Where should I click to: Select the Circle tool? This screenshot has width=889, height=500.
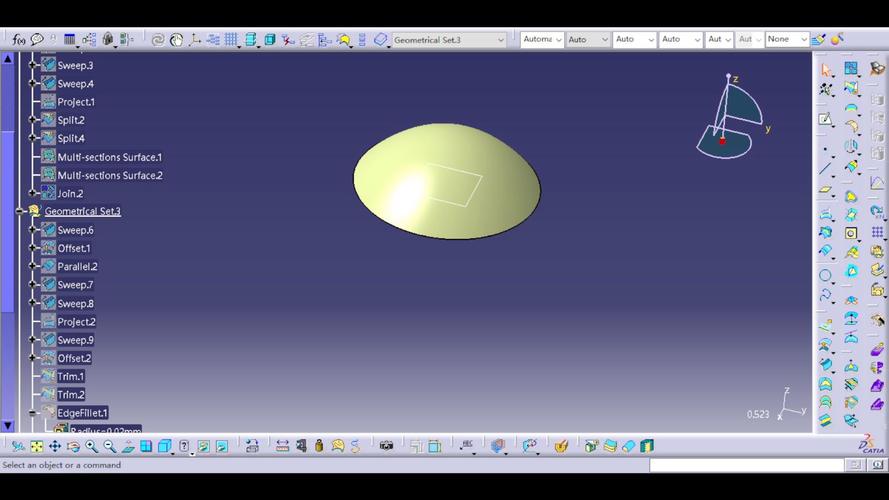(x=825, y=276)
